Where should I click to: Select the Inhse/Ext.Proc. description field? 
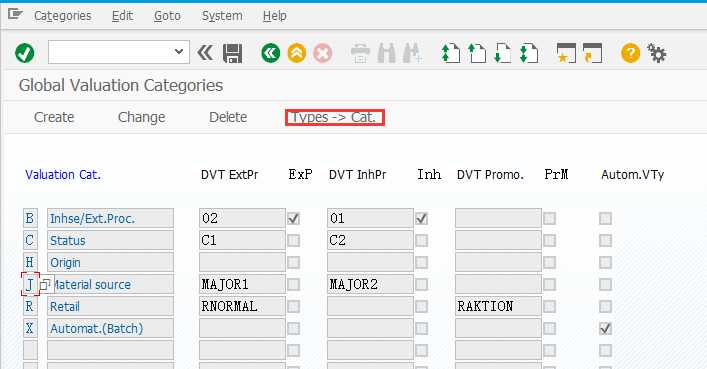click(110, 218)
